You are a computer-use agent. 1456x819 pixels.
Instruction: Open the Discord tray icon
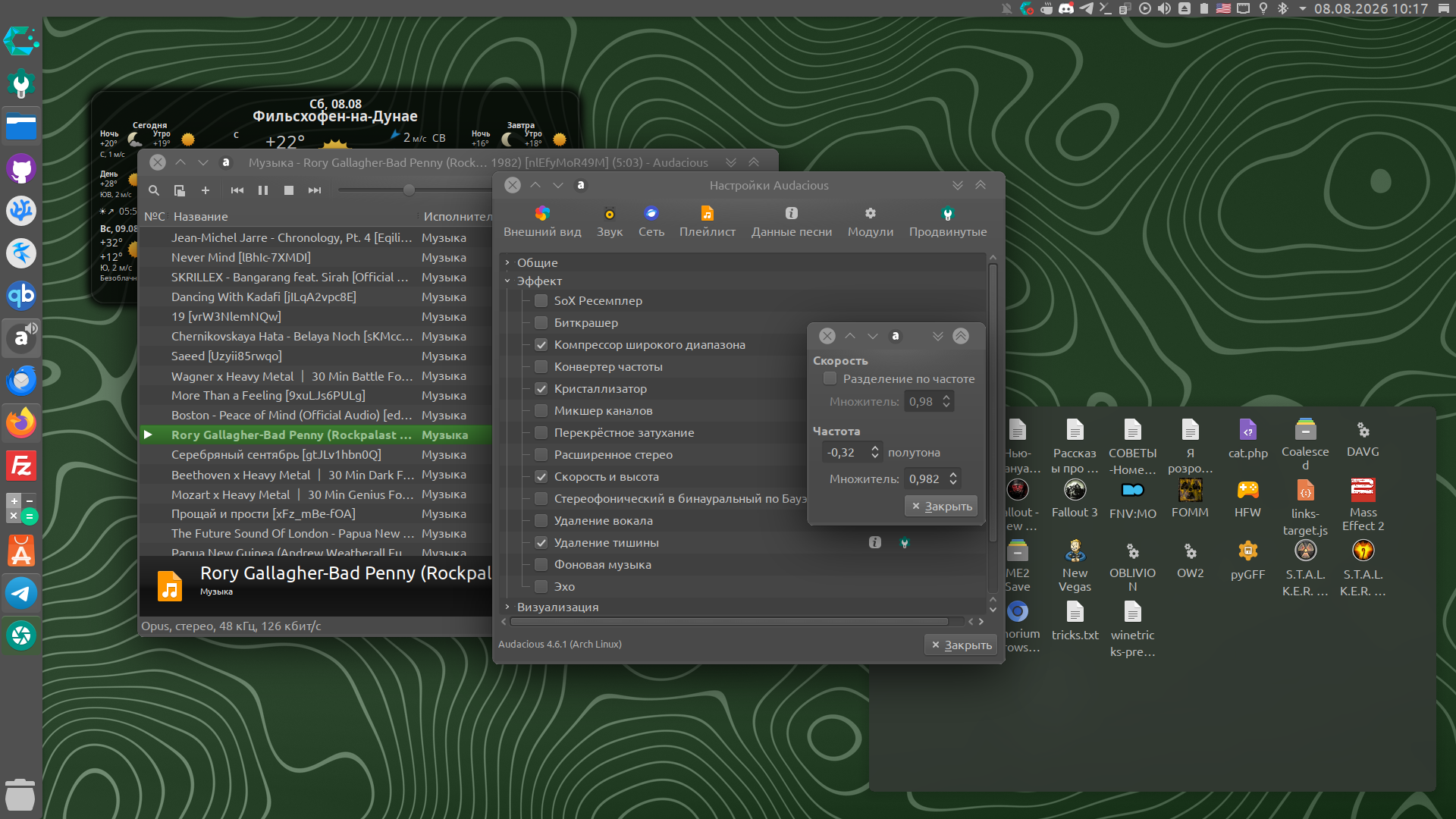coord(1066,8)
